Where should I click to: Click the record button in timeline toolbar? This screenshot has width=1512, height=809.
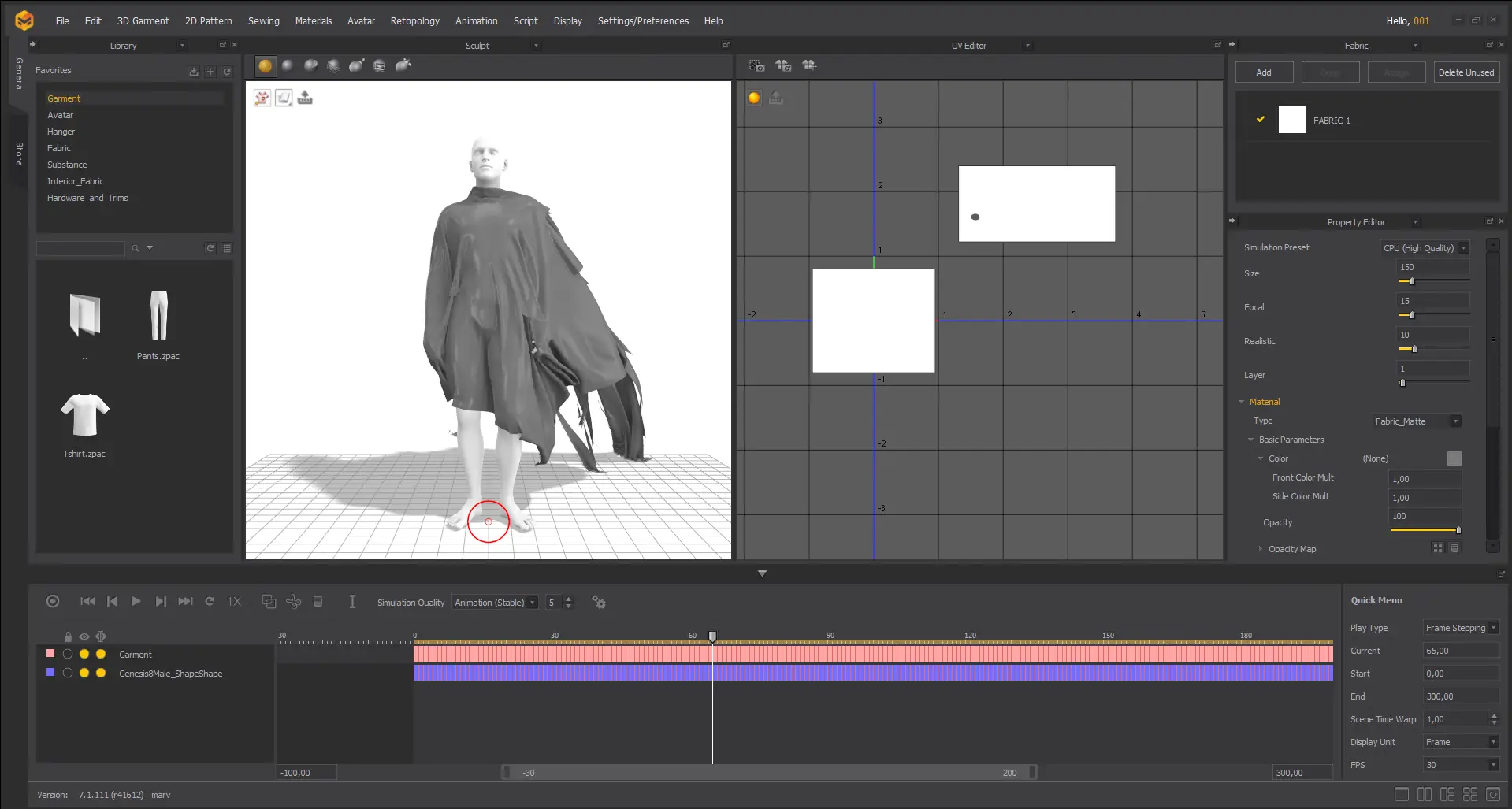53,602
